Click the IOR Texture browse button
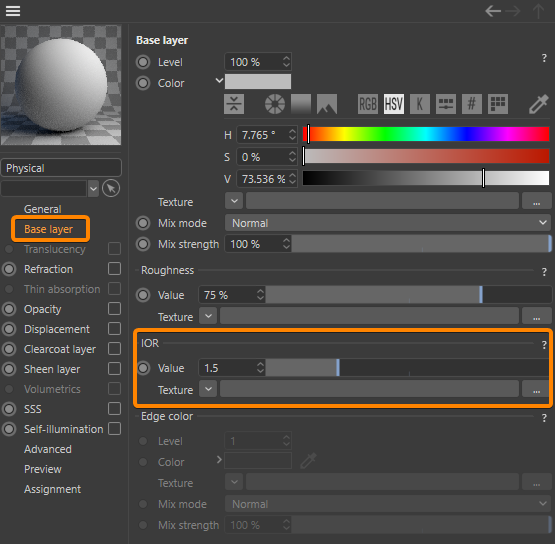Viewport: 555px width, 544px height. click(537, 389)
